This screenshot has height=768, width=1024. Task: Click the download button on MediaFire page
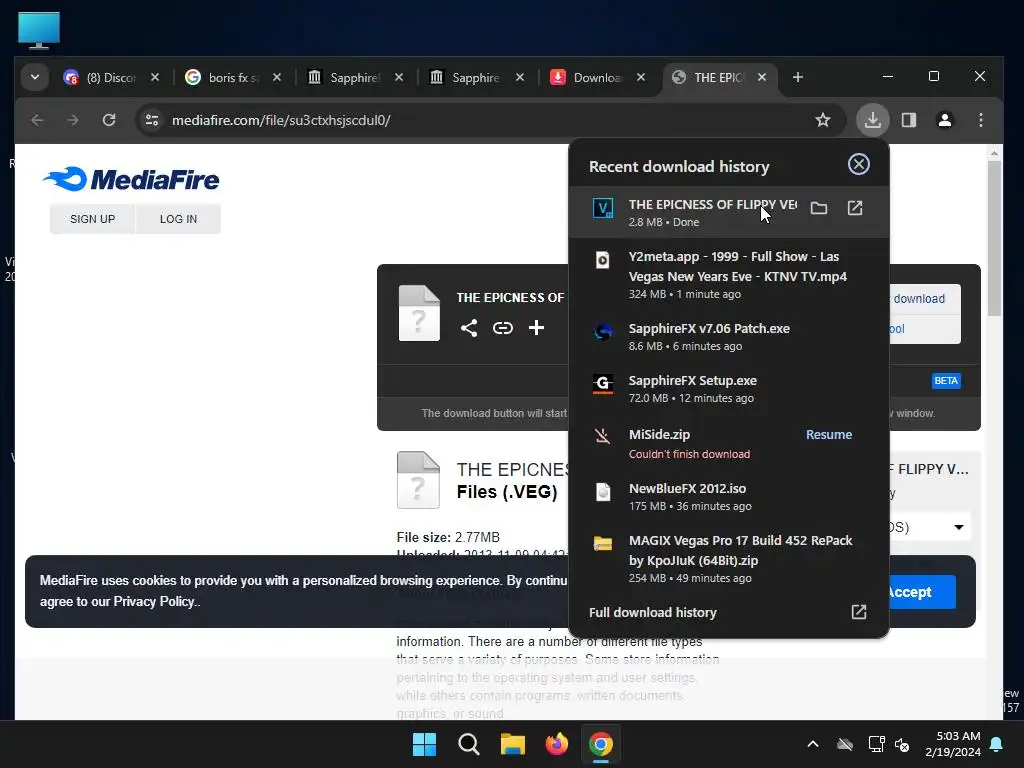coord(924,298)
